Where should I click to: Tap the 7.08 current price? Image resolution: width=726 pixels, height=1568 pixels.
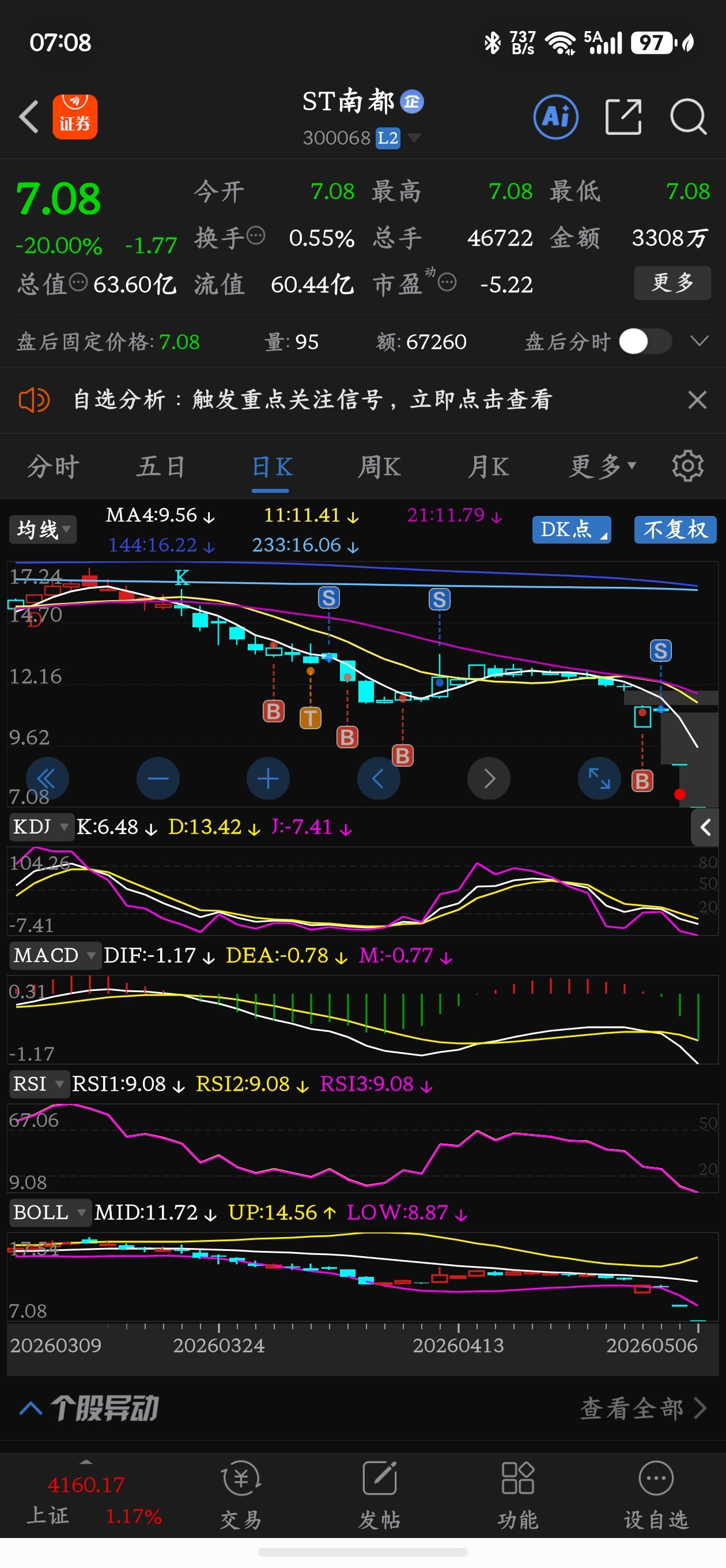click(58, 199)
